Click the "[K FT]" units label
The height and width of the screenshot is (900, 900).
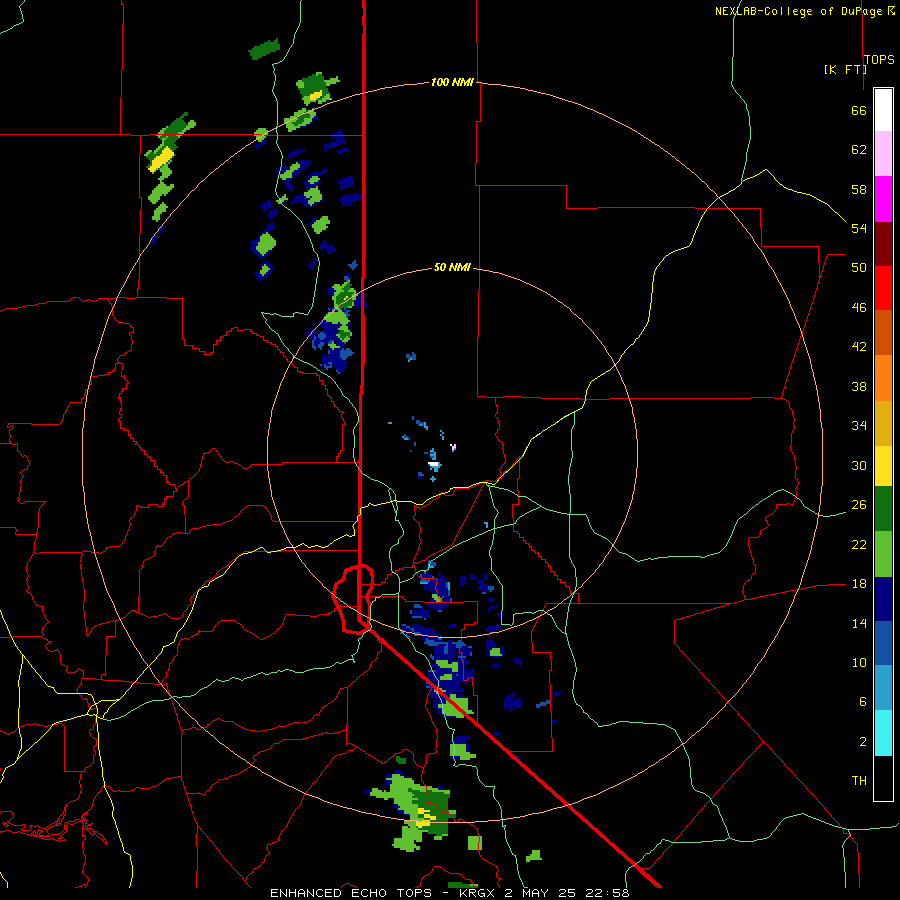(x=845, y=69)
